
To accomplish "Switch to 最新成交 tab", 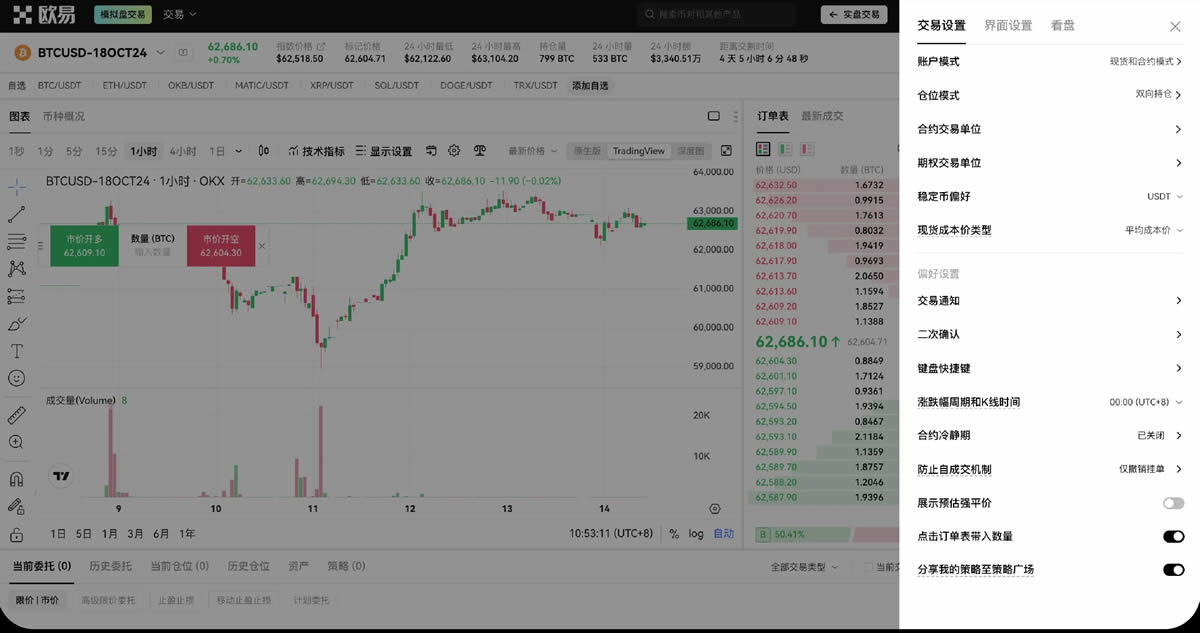I will tap(822, 116).
